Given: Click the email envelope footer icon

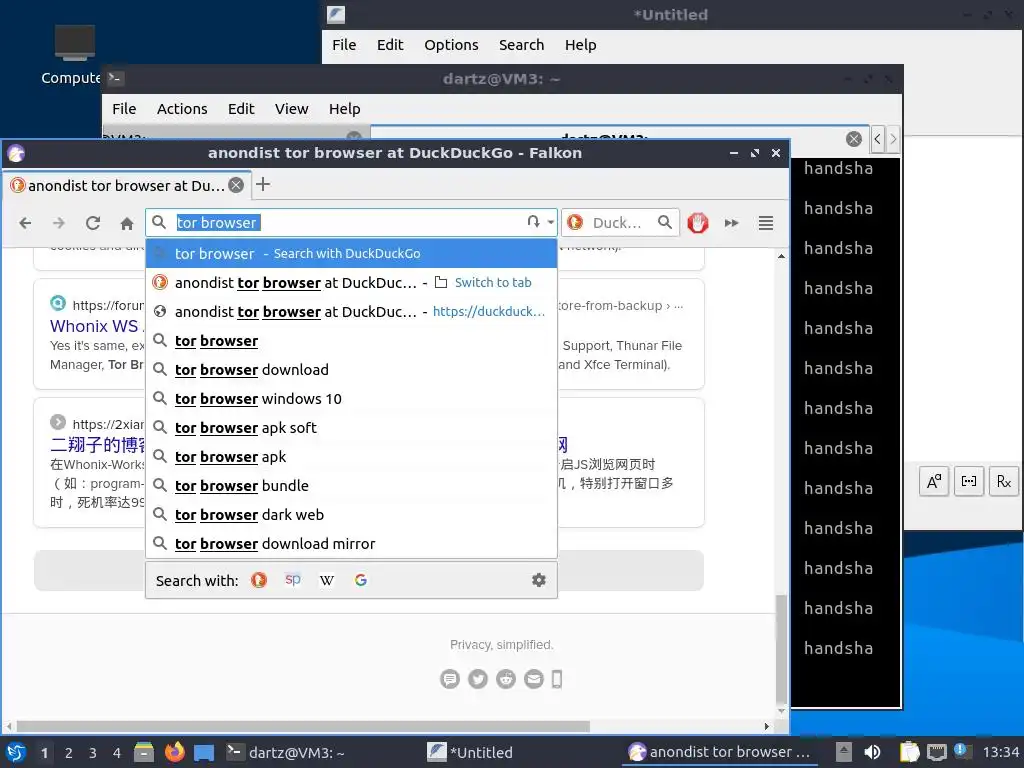Looking at the screenshot, I should coord(534,679).
